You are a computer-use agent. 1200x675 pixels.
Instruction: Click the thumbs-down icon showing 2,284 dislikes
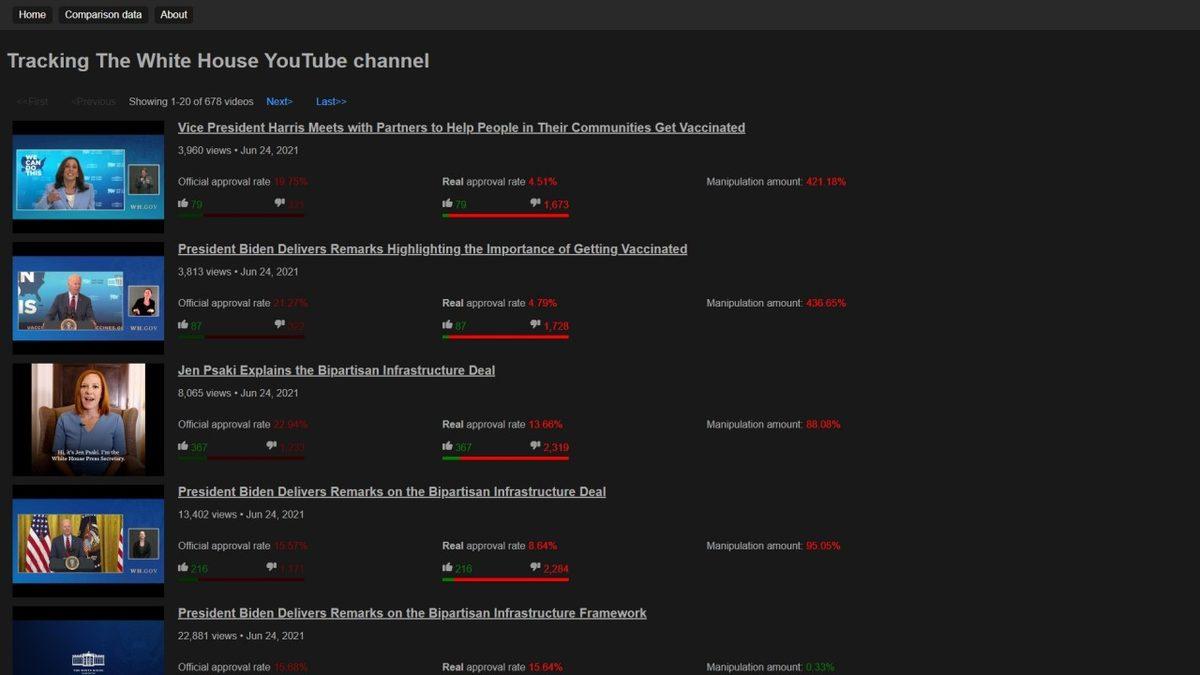534,568
